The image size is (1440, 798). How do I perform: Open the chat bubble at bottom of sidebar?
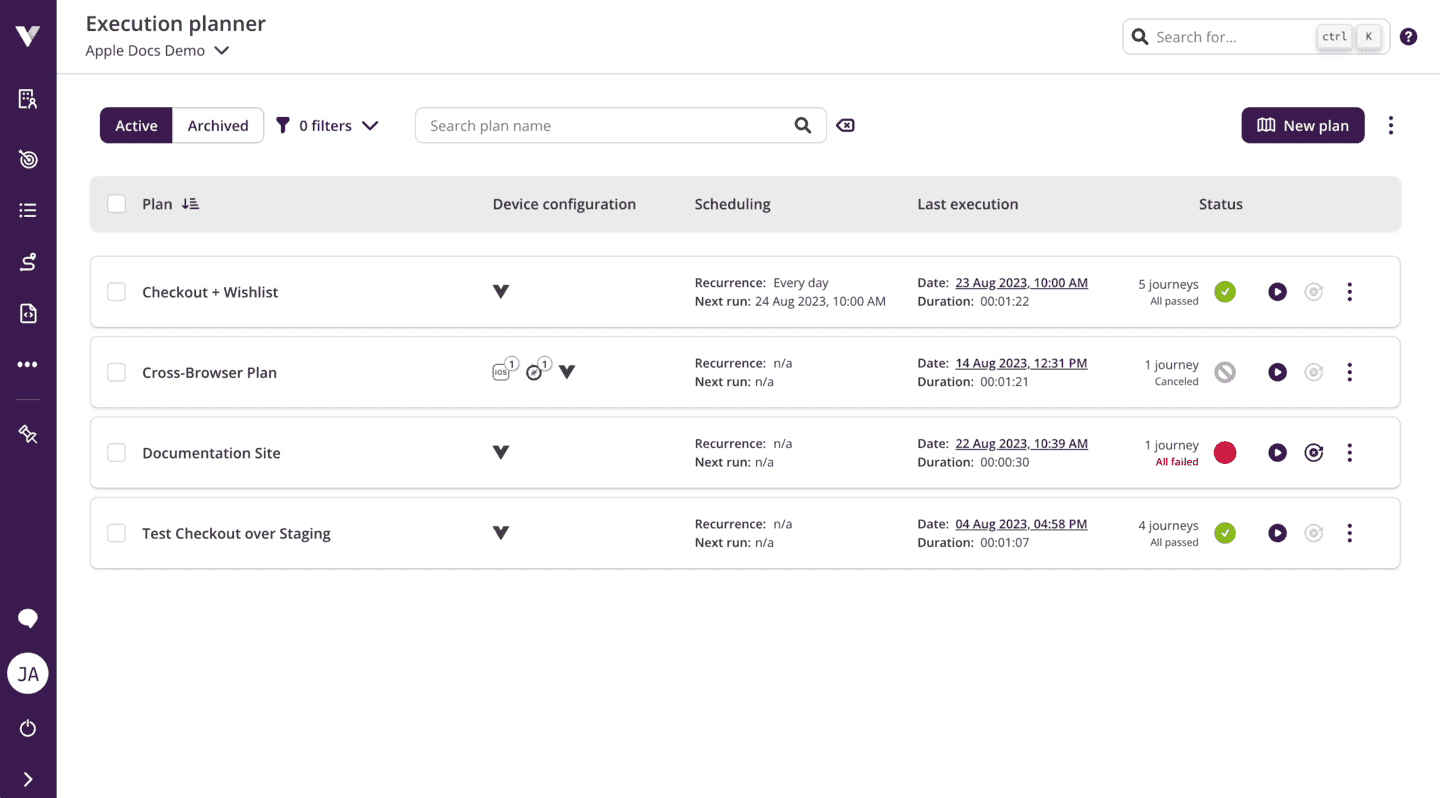point(27,618)
